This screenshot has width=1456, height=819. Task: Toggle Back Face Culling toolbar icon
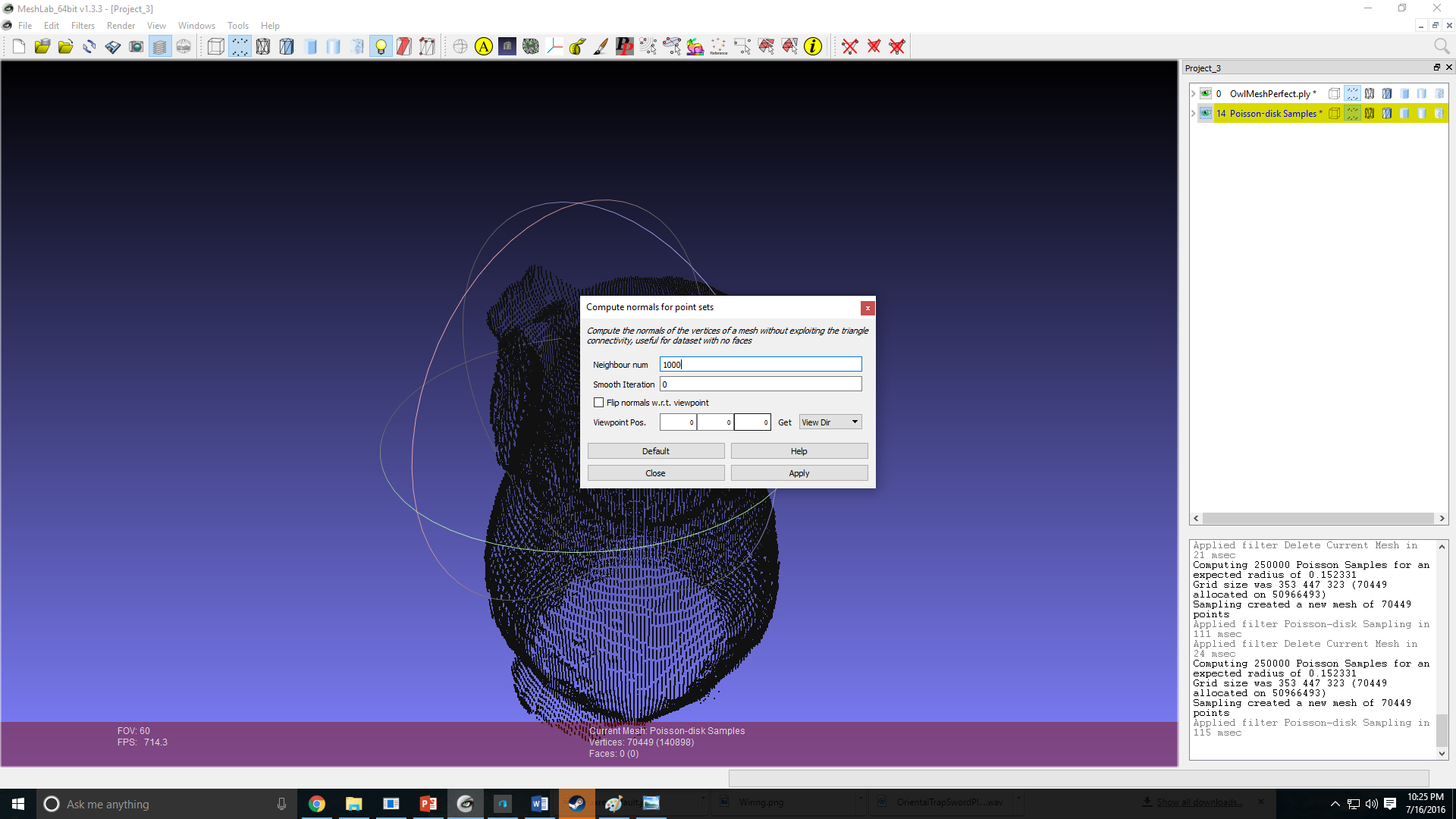(428, 47)
